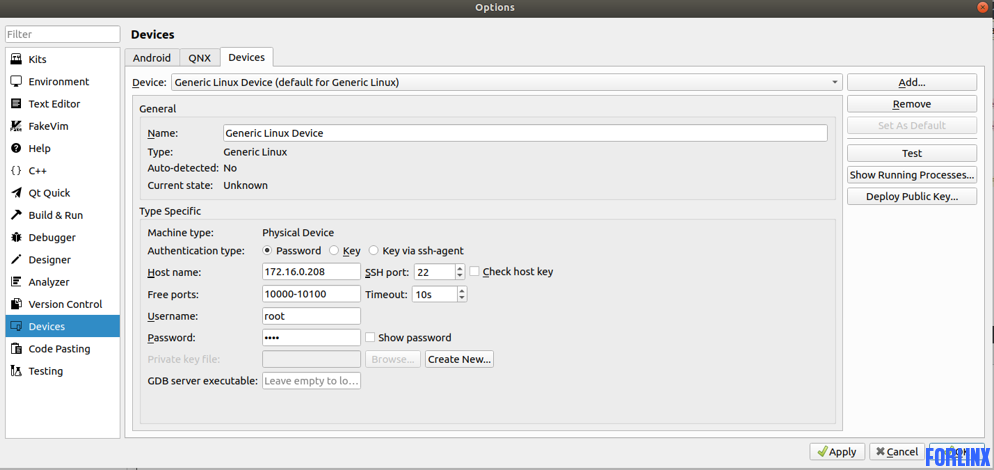Select Key authentication radio button
This screenshot has width=994, height=470.
[334, 251]
